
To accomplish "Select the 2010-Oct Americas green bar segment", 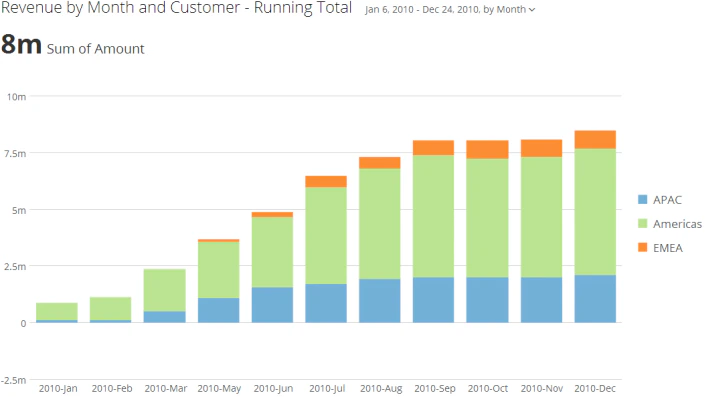I will pos(488,218).
